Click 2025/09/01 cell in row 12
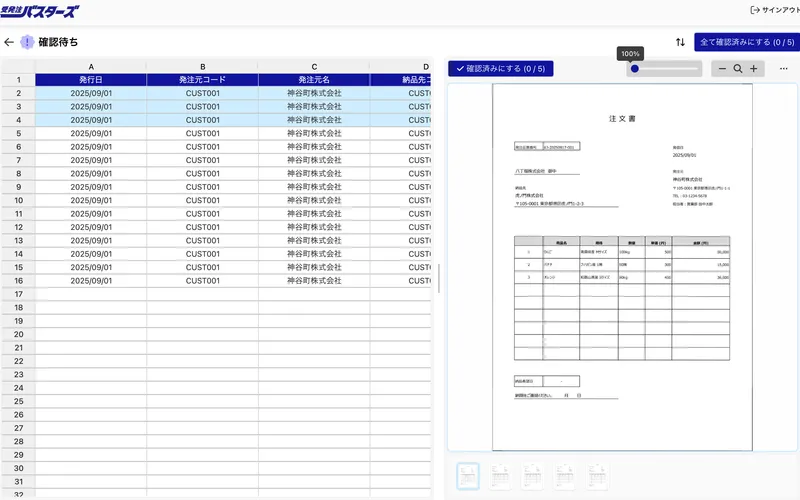The width and height of the screenshot is (800, 500). pyautogui.click(x=91, y=227)
